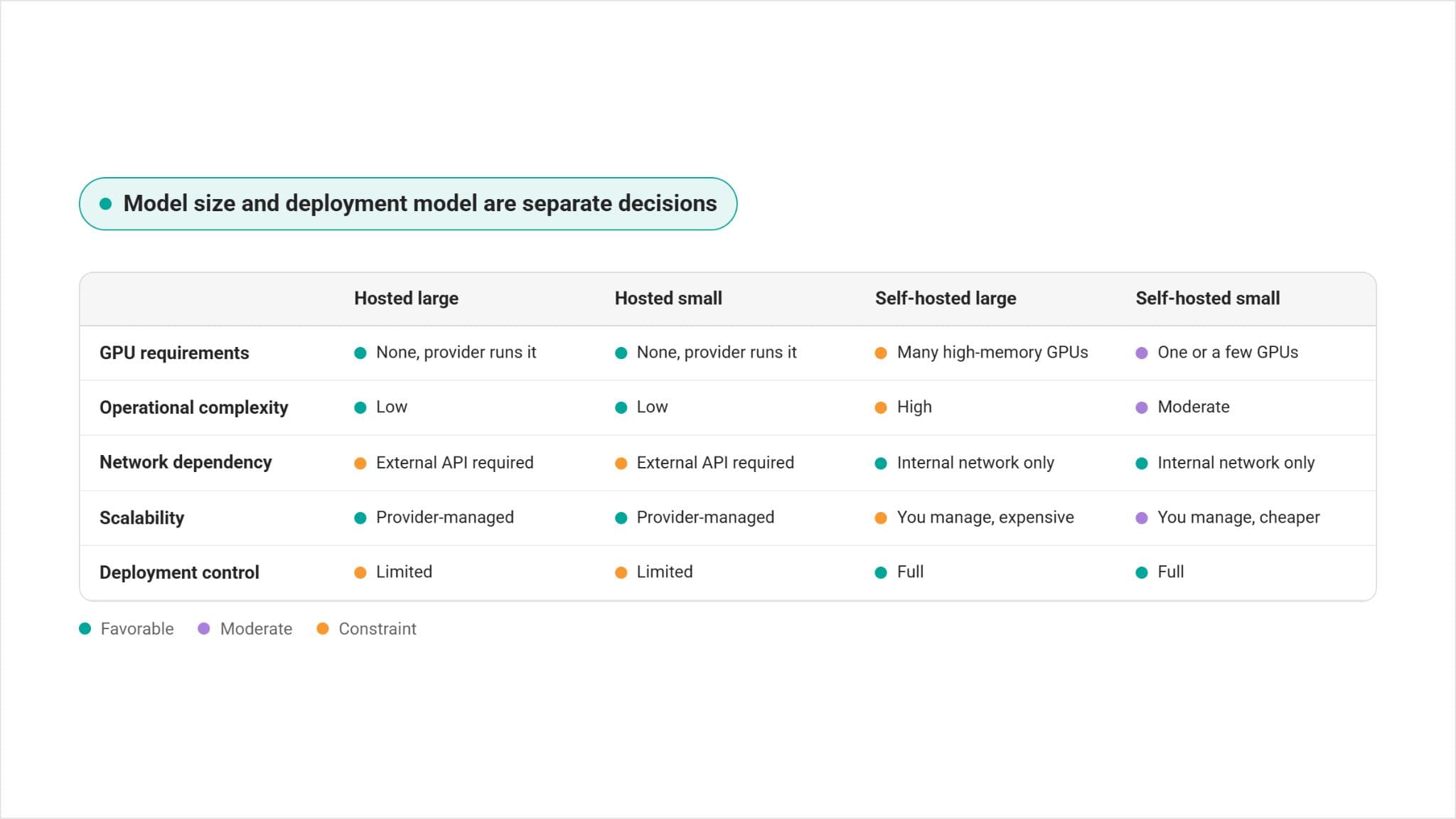Click the purple dot beside Moderate complexity cell
This screenshot has width=1456, height=819.
[x=1142, y=408]
